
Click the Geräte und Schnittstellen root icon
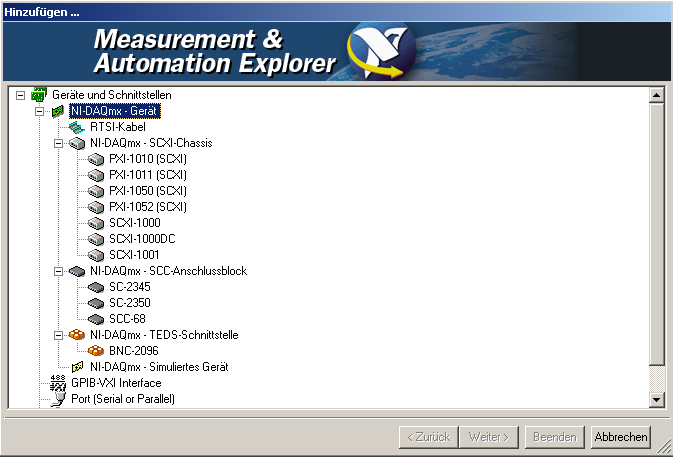38,95
